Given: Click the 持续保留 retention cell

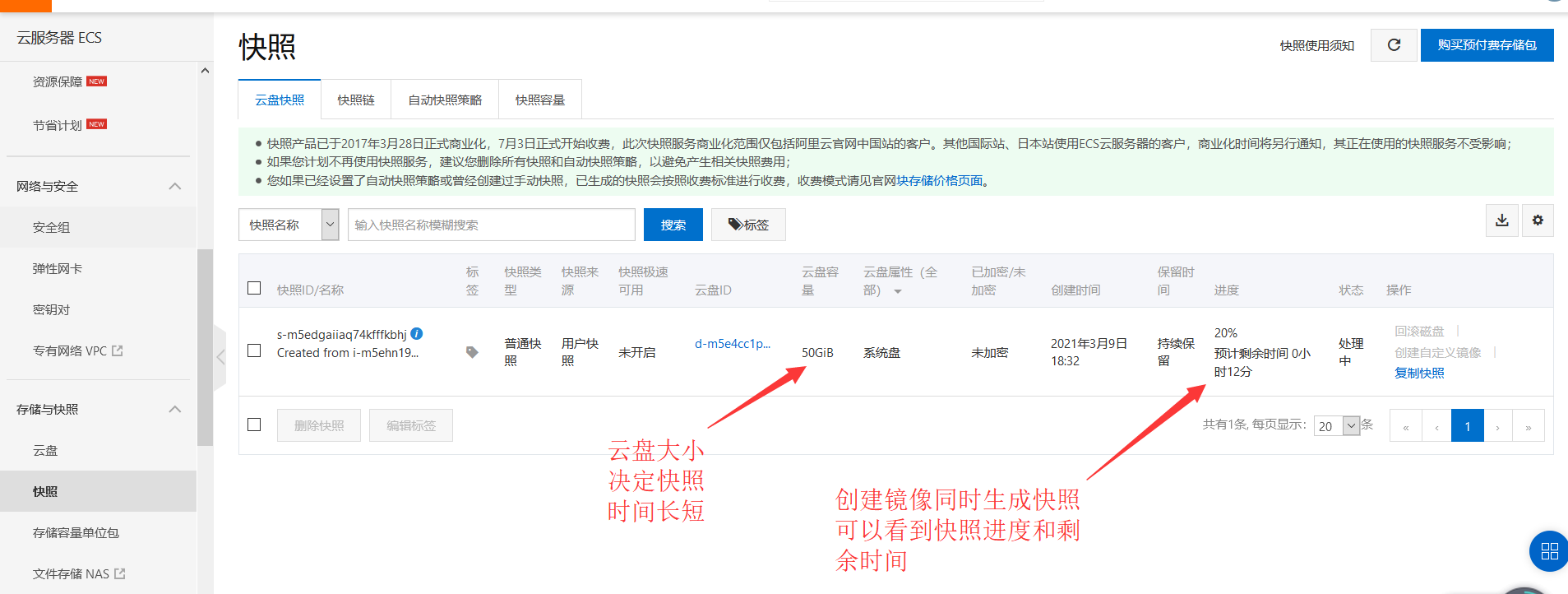Looking at the screenshot, I should pos(1176,351).
